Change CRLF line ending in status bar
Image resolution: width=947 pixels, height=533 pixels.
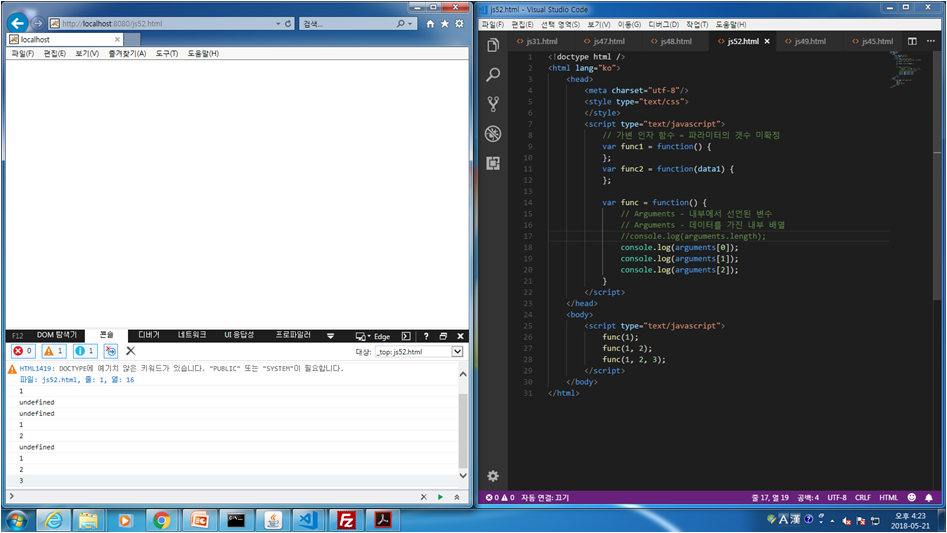click(x=862, y=497)
